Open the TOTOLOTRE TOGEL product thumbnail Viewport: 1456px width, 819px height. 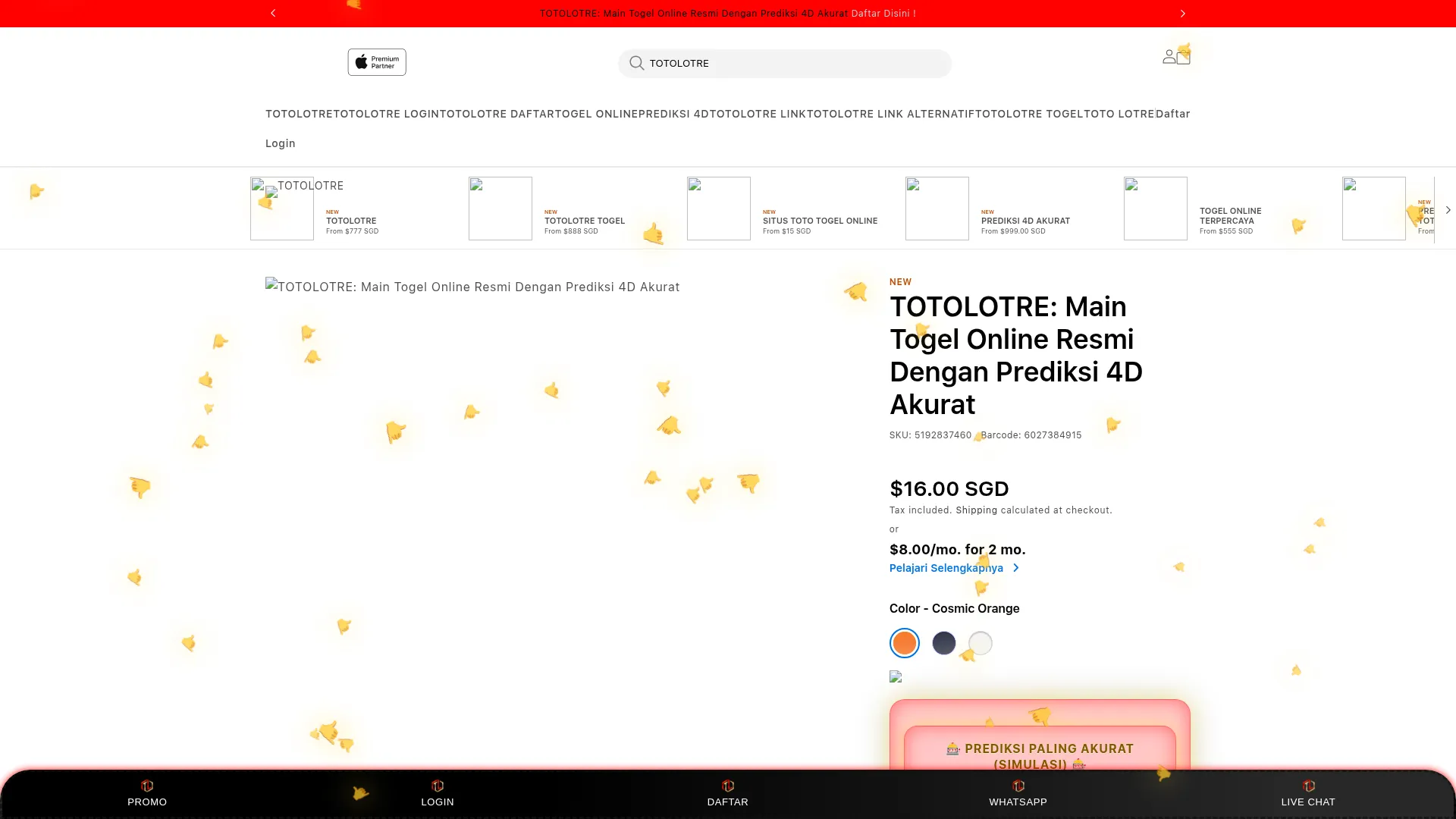point(500,209)
